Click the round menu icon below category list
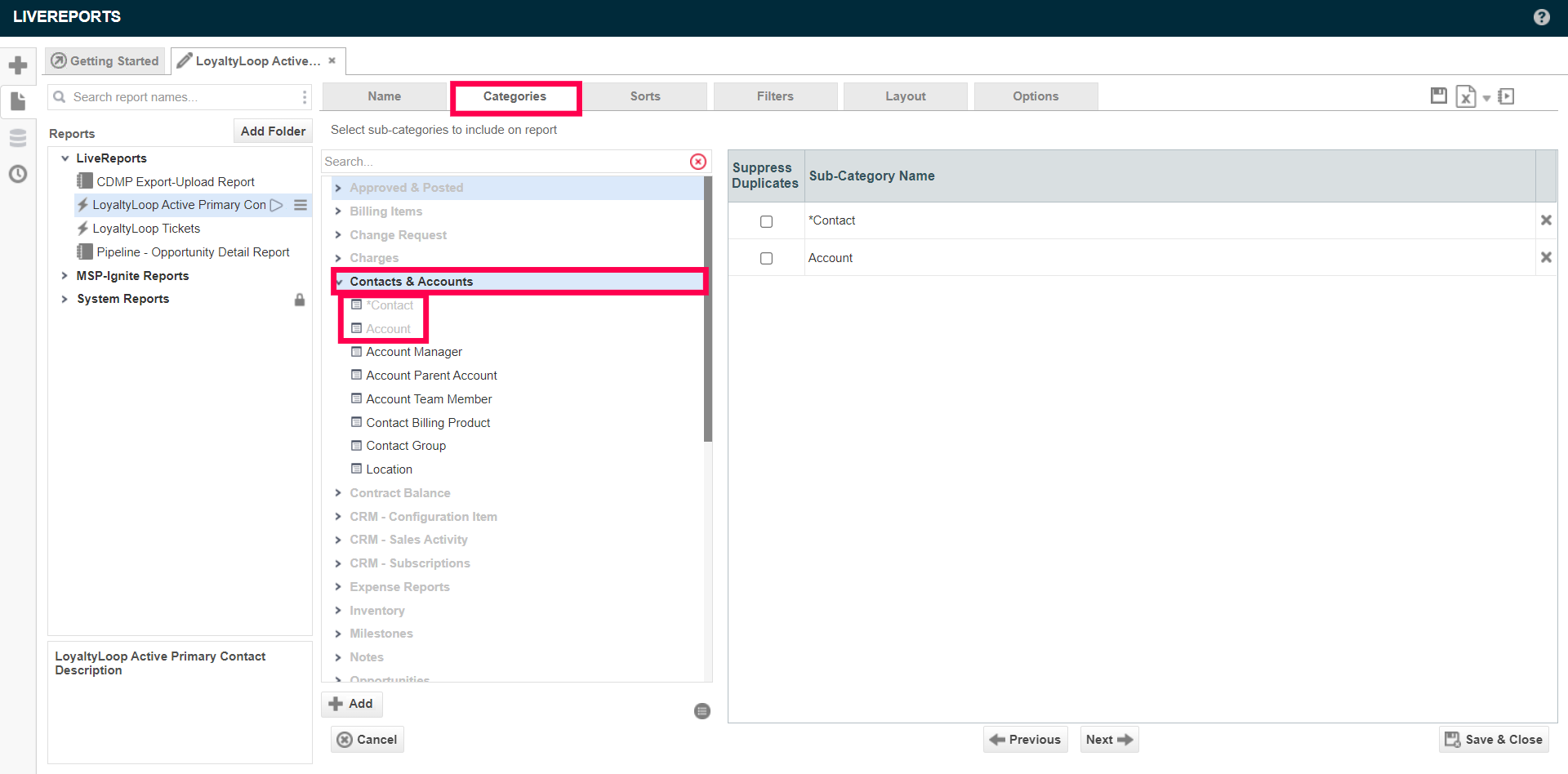Viewport: 1568px width, 774px height. (x=702, y=711)
